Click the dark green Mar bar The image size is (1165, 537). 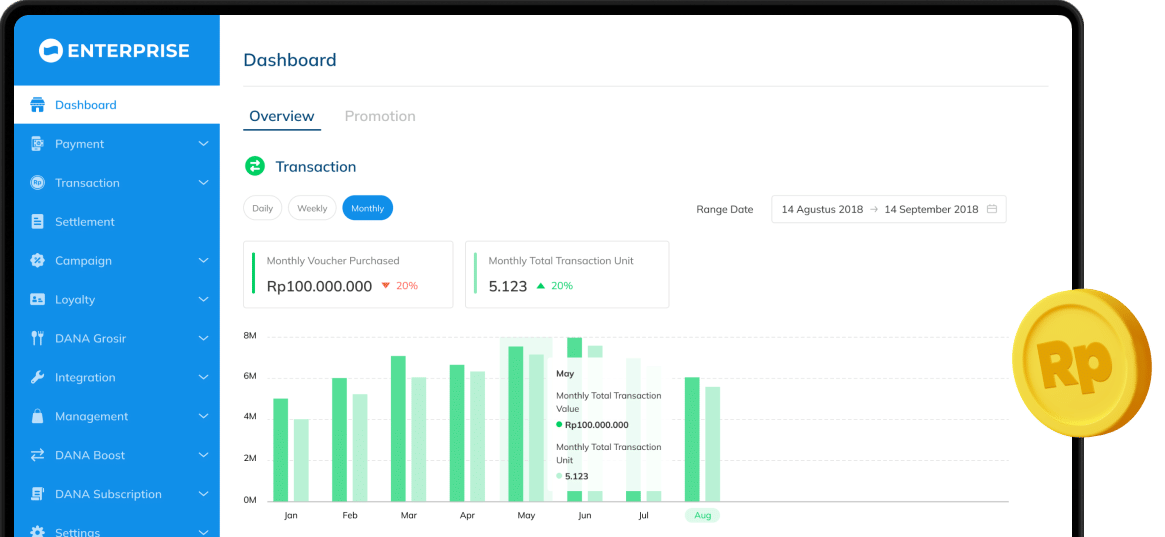pos(398,429)
